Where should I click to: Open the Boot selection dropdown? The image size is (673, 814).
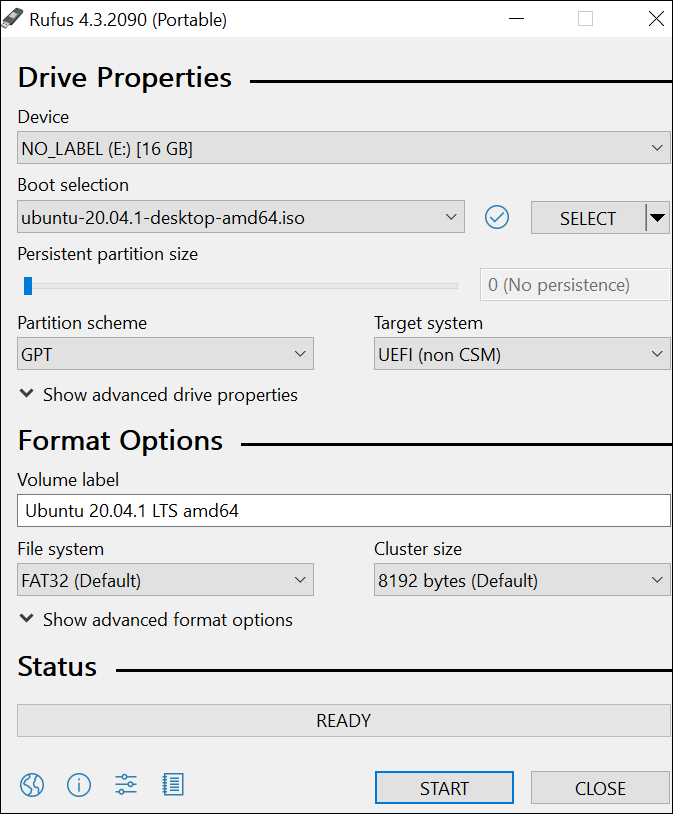click(241, 217)
